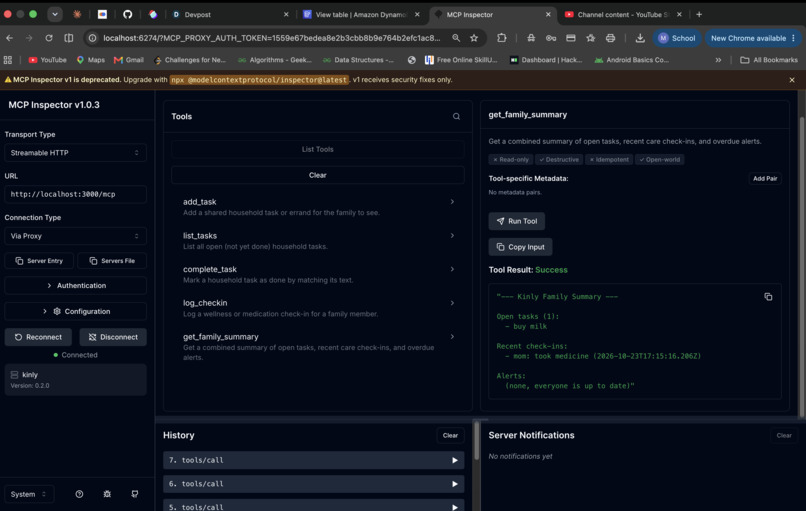Switch to the Amazon DynamoDB tab
This screenshot has width=806, height=511.
click(362, 14)
